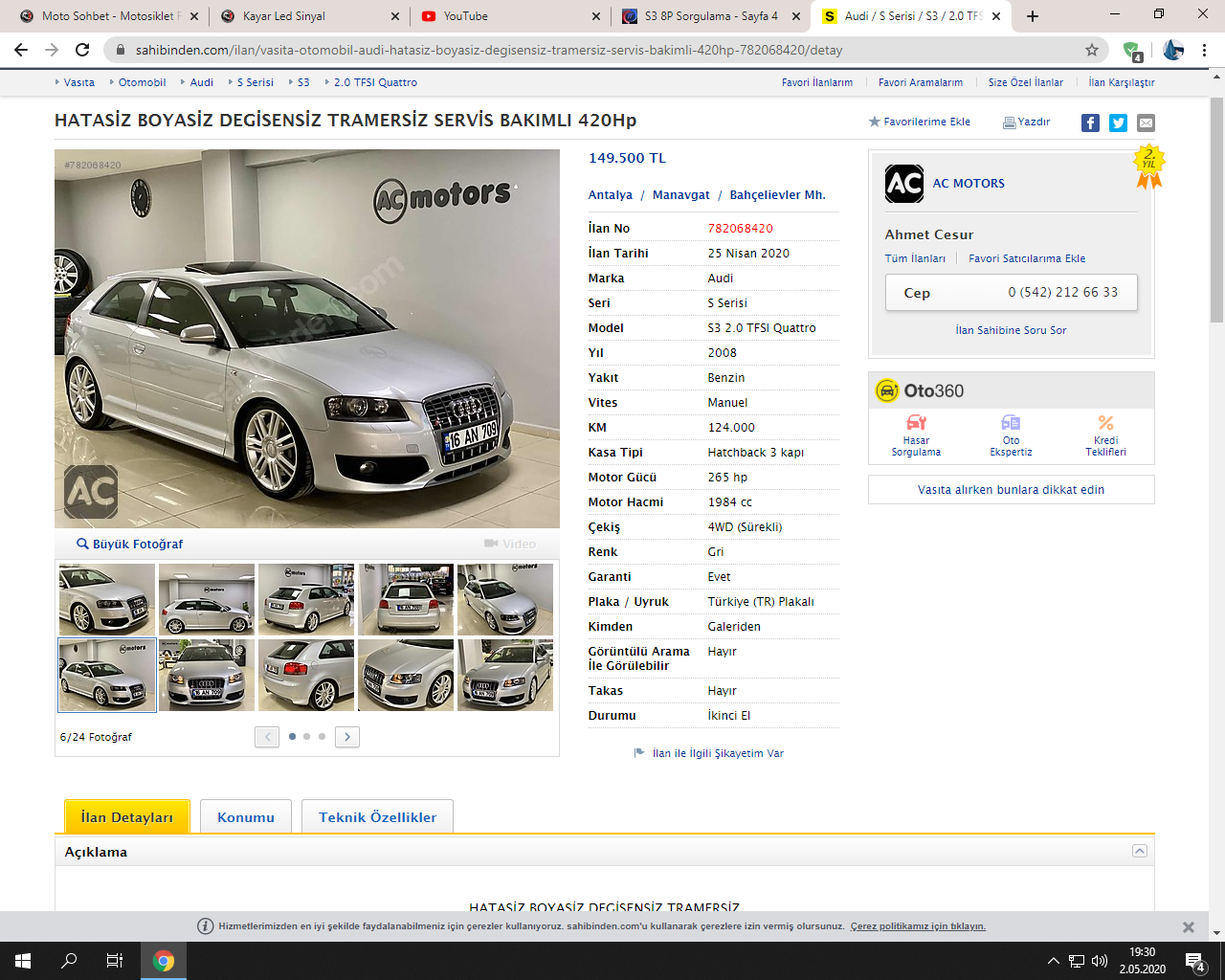
Task: Click the Hasar Sorgulama icon
Action: click(x=916, y=423)
